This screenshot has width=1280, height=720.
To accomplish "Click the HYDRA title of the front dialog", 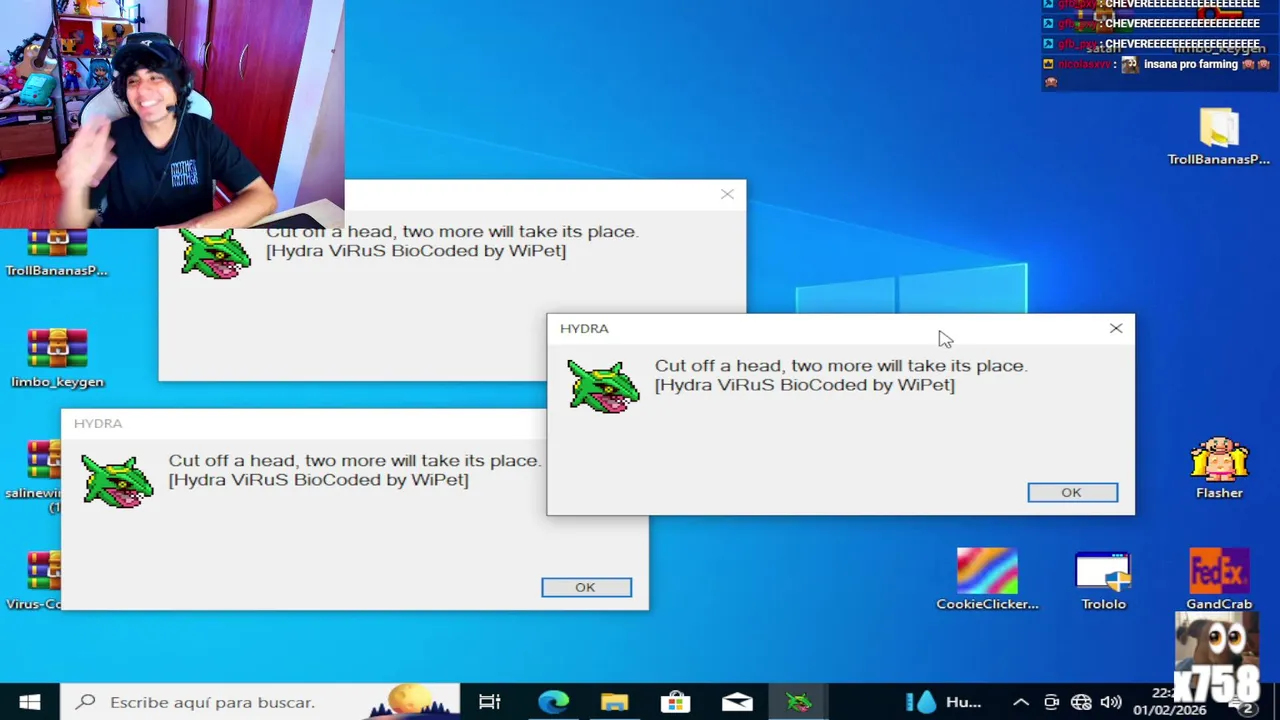I will (584, 328).
